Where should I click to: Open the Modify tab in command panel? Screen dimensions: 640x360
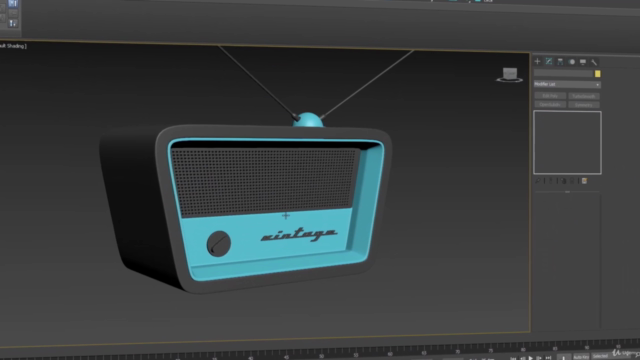[x=549, y=62]
